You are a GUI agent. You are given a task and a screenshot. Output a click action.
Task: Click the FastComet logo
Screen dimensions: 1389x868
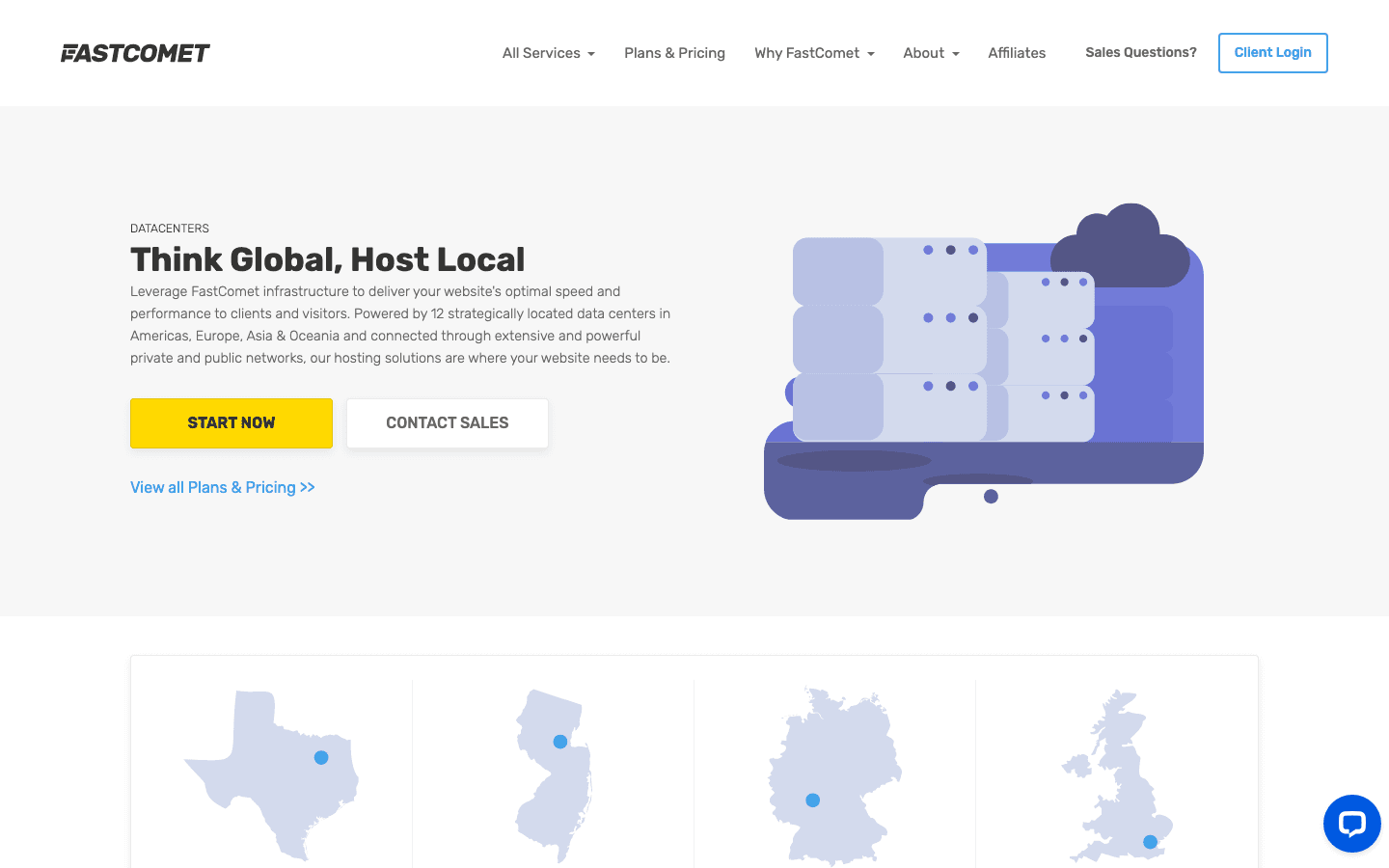pos(135,53)
